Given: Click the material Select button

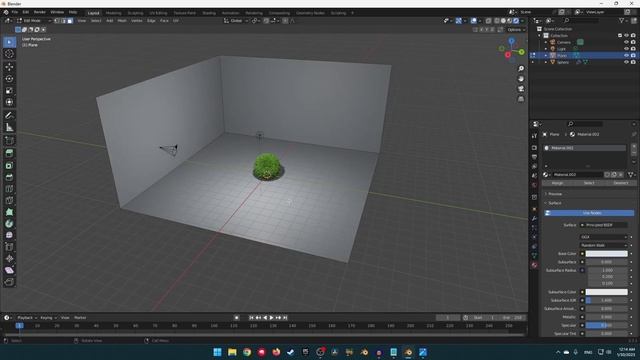Looking at the screenshot, I should coord(589,183).
